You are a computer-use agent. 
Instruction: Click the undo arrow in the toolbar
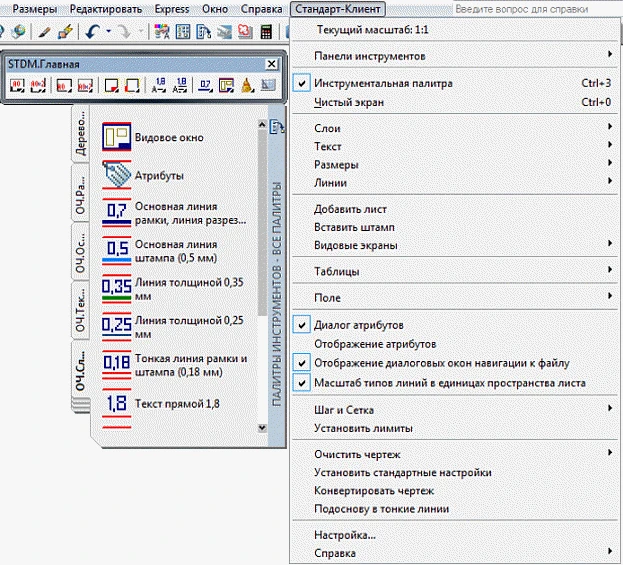(92, 32)
